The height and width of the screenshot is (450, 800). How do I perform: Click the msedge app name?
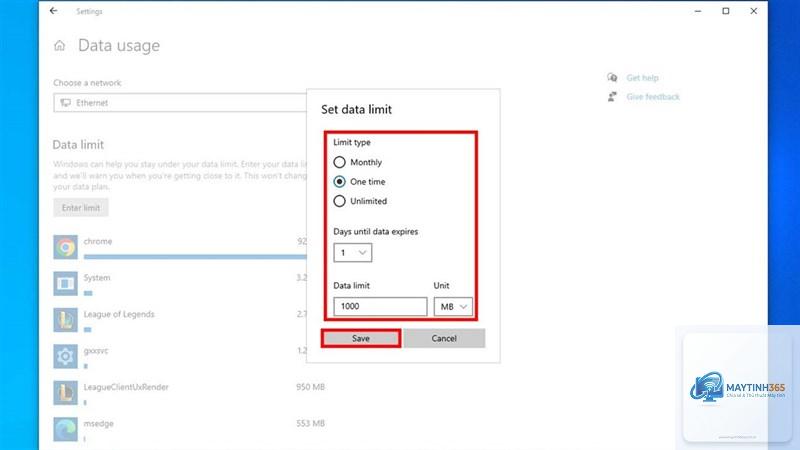click(x=98, y=423)
